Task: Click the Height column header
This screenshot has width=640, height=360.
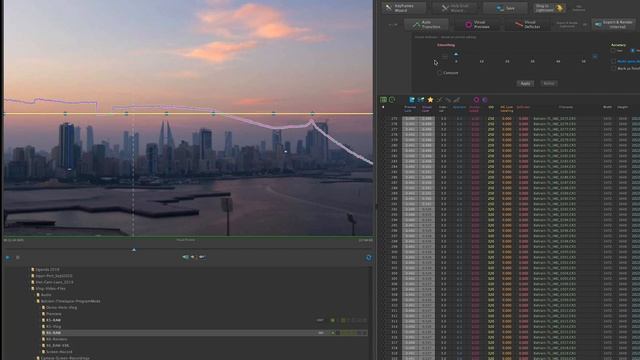Action: (622, 107)
